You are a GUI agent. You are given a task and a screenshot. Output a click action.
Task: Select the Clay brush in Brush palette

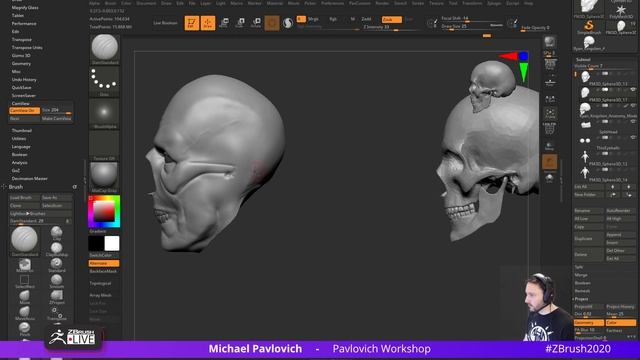57,233
